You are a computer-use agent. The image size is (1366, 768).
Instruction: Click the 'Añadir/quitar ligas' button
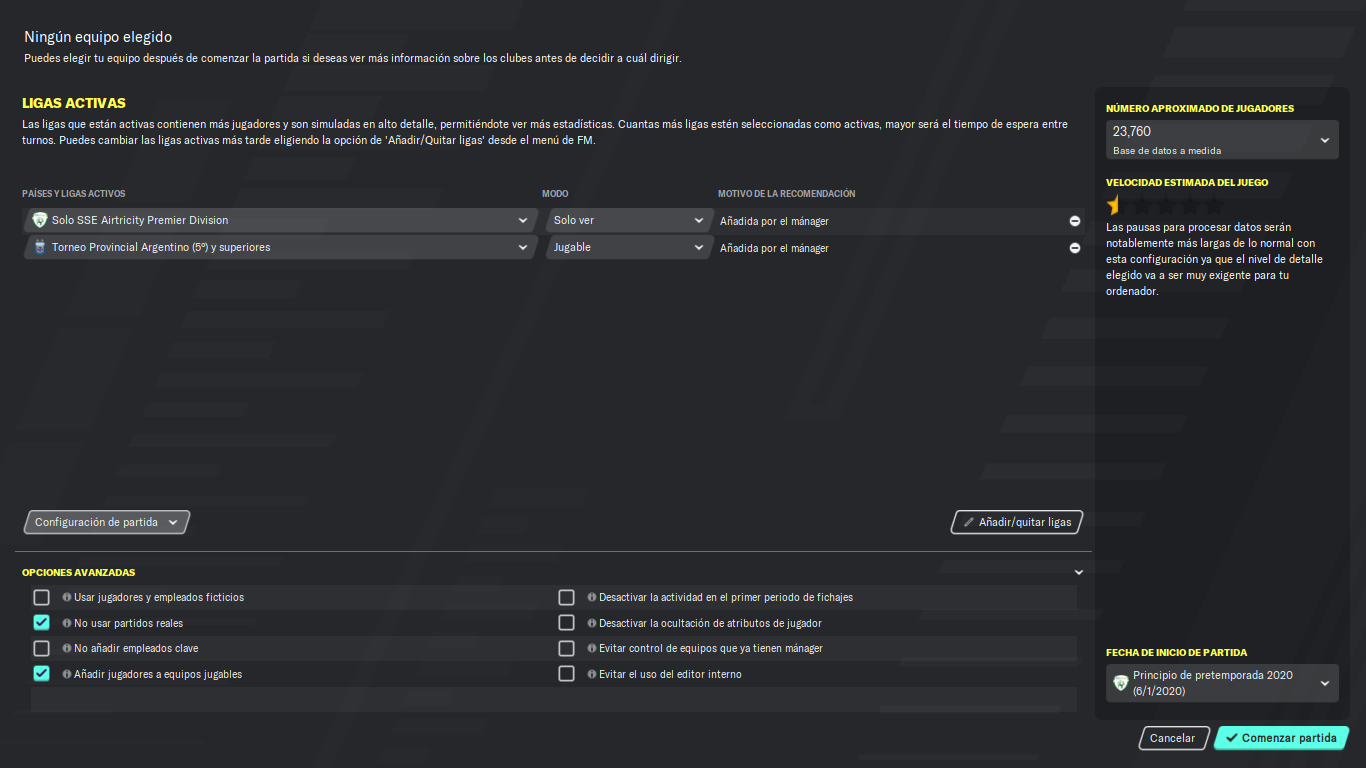tap(1016, 522)
